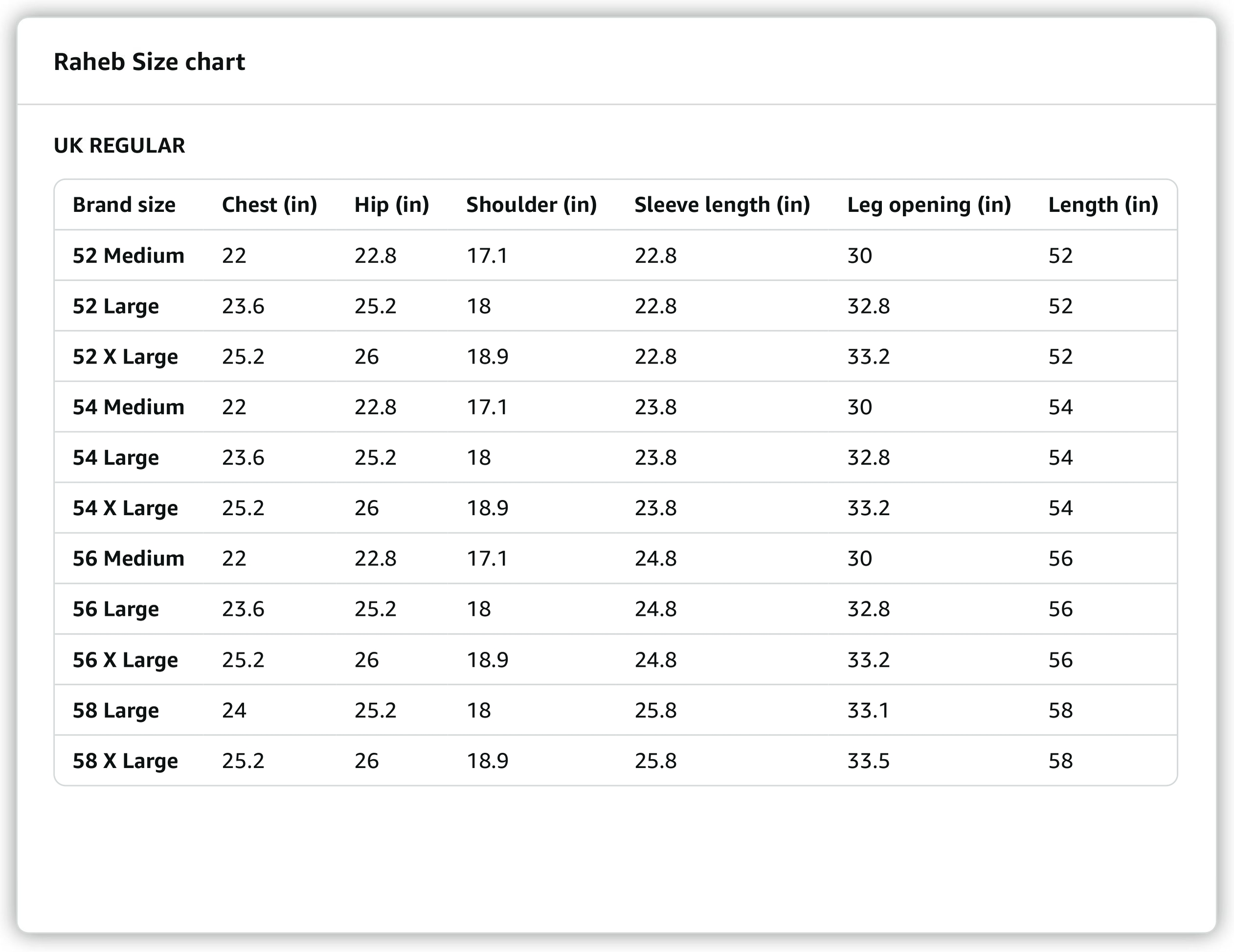The image size is (1234, 952).
Task: Select the '56 Medium' row label
Action: [128, 558]
